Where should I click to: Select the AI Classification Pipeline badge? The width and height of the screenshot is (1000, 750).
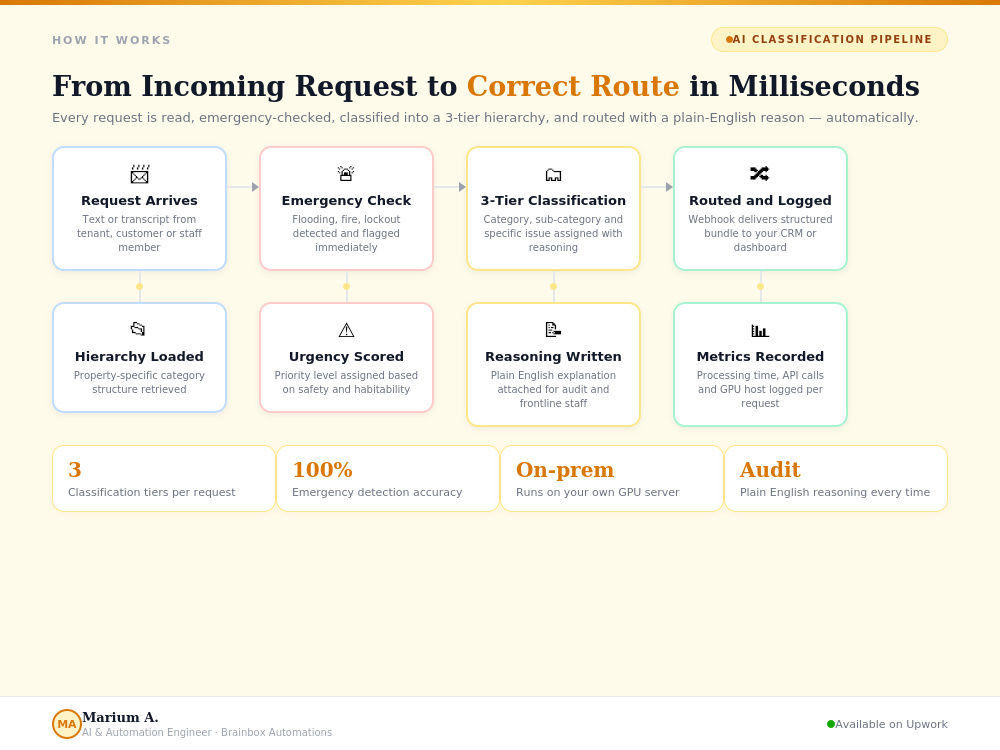click(x=829, y=40)
